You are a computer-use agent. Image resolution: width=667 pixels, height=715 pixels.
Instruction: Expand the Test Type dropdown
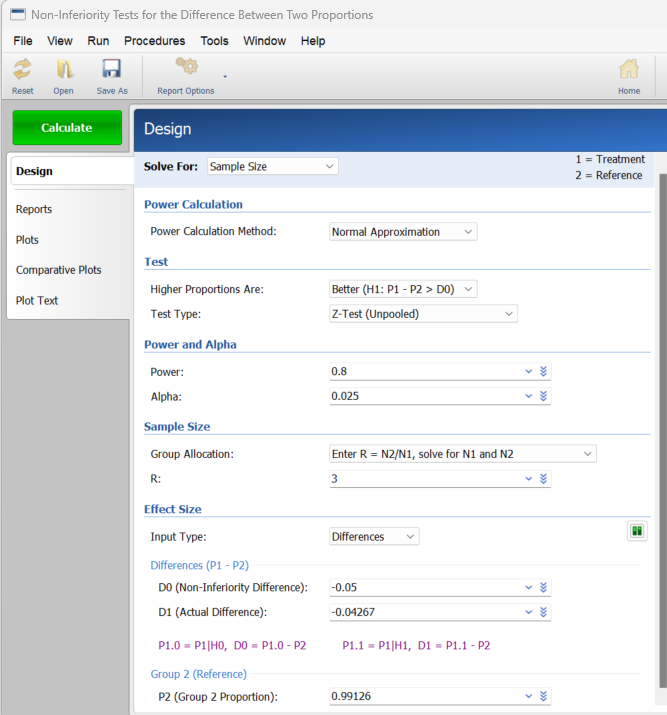pos(423,314)
